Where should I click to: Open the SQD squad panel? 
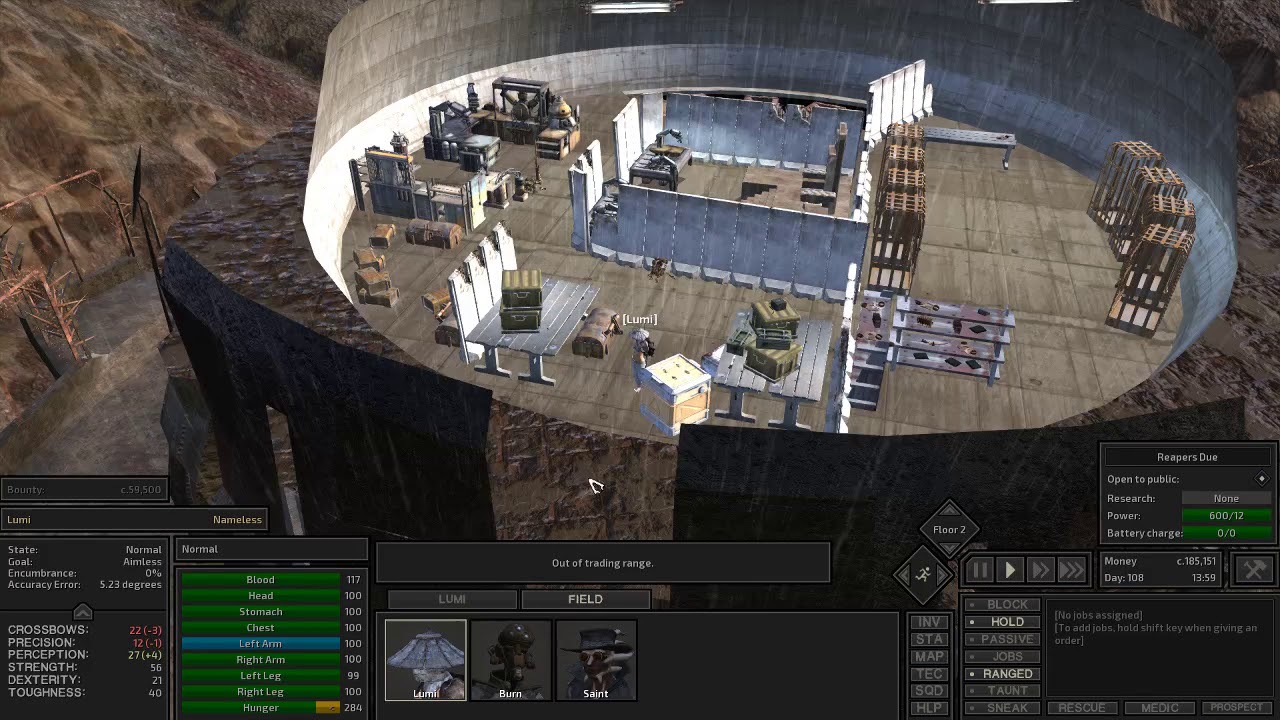click(929, 691)
